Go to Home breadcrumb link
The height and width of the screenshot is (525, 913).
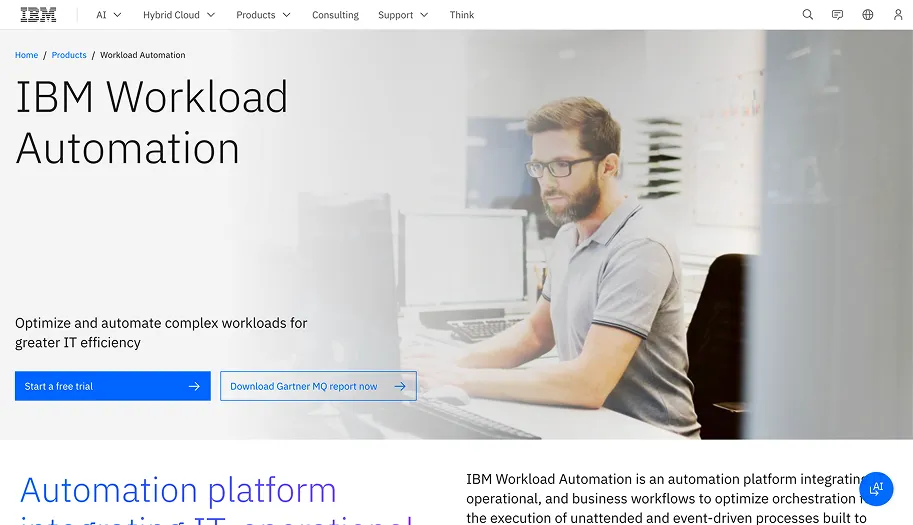click(26, 55)
